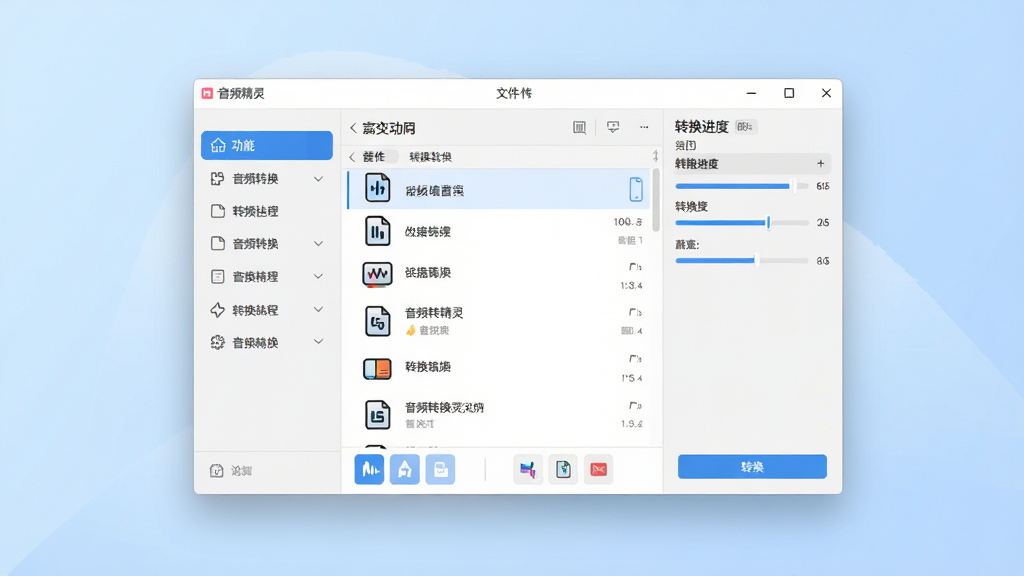Open the 音频转精灵 list row

(x=499, y=321)
